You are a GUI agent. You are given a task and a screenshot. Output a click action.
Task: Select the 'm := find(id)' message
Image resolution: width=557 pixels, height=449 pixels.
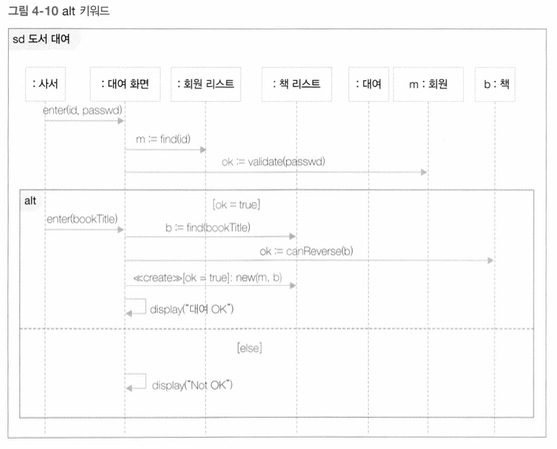coord(163,139)
